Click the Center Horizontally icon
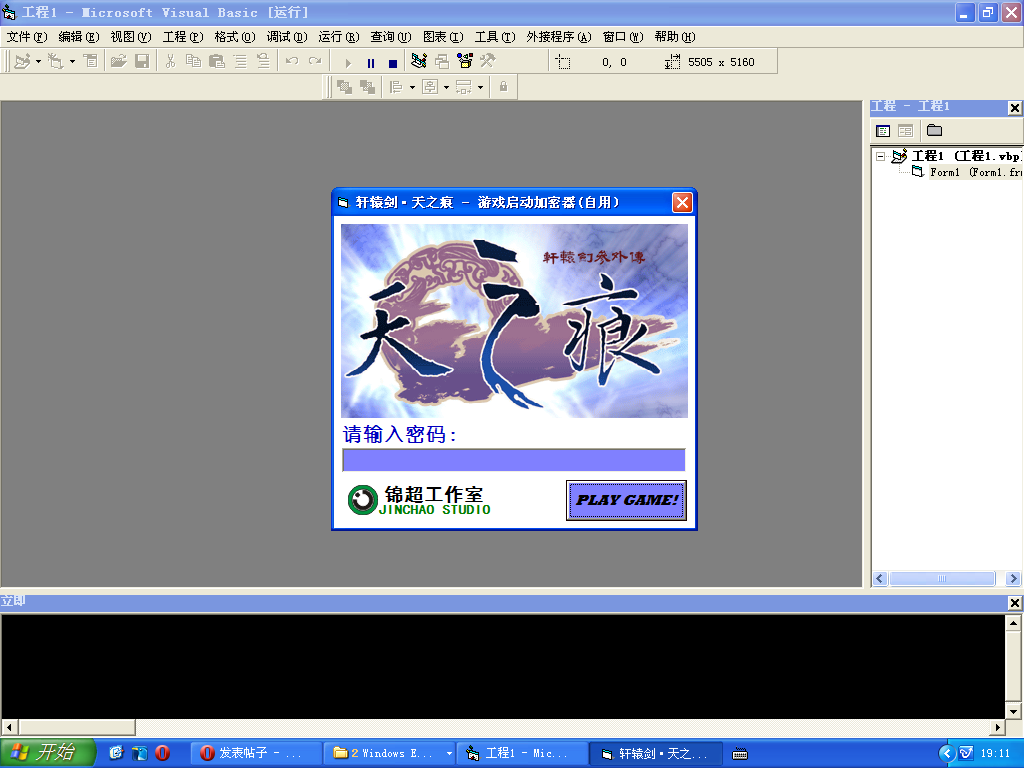The image size is (1024, 768). pyautogui.click(x=430, y=87)
